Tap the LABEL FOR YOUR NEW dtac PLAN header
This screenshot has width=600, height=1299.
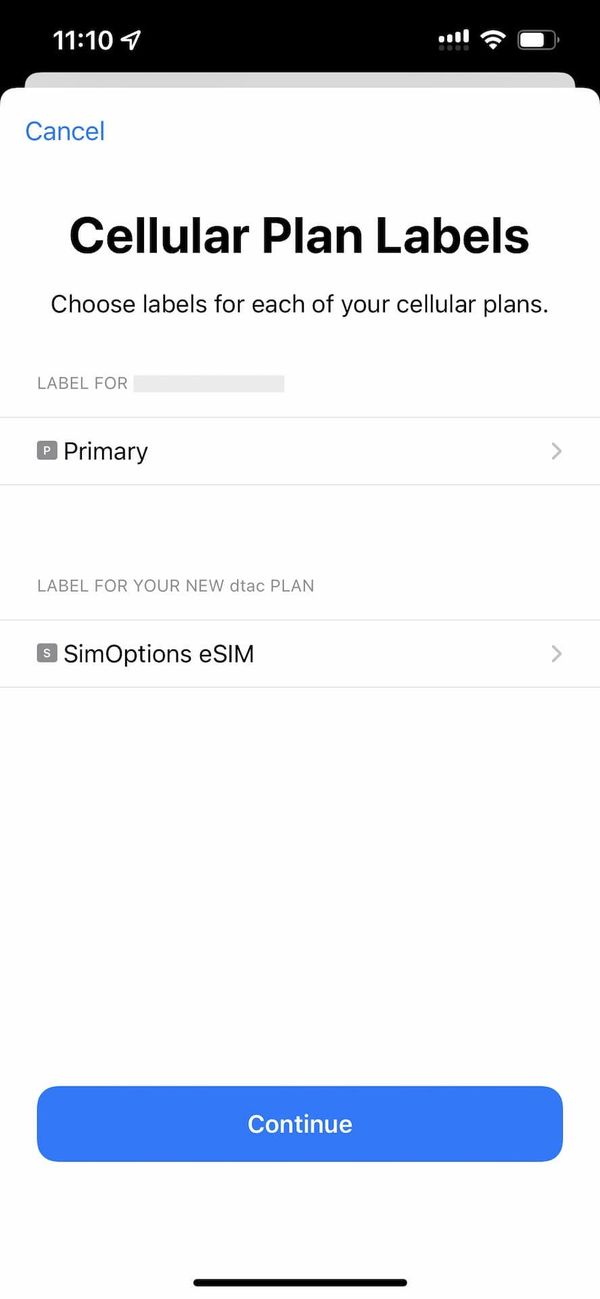coord(175,586)
